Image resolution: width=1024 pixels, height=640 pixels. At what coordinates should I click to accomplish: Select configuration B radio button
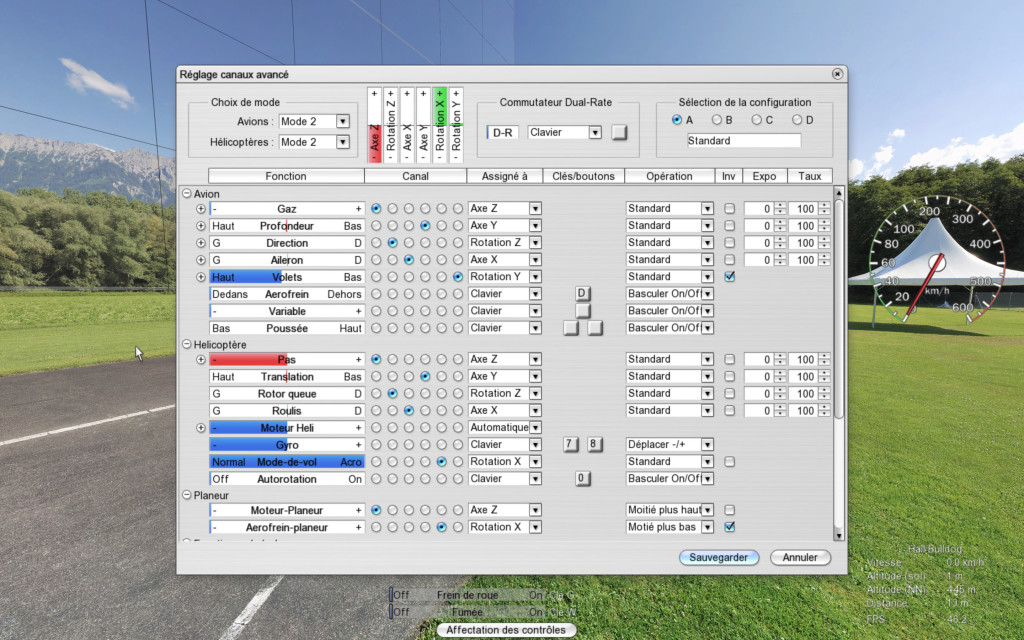(716, 120)
